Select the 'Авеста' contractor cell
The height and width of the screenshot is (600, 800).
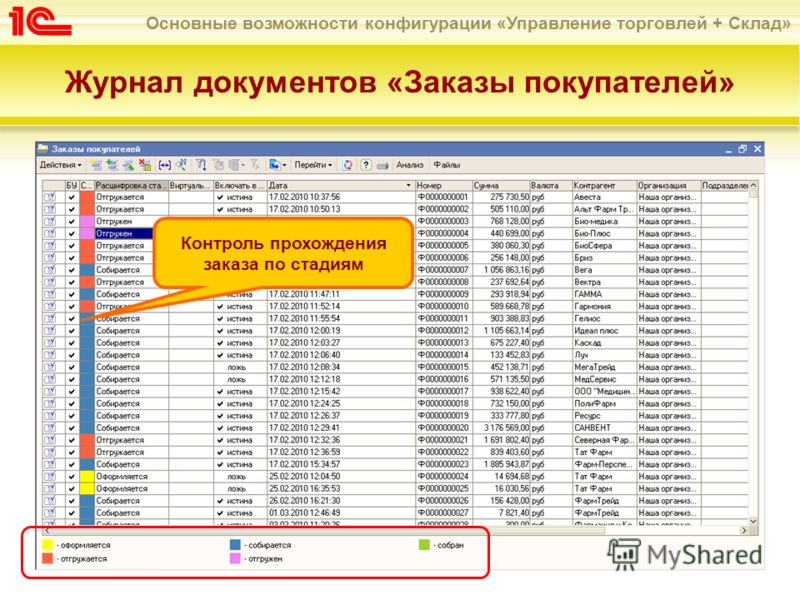[604, 197]
